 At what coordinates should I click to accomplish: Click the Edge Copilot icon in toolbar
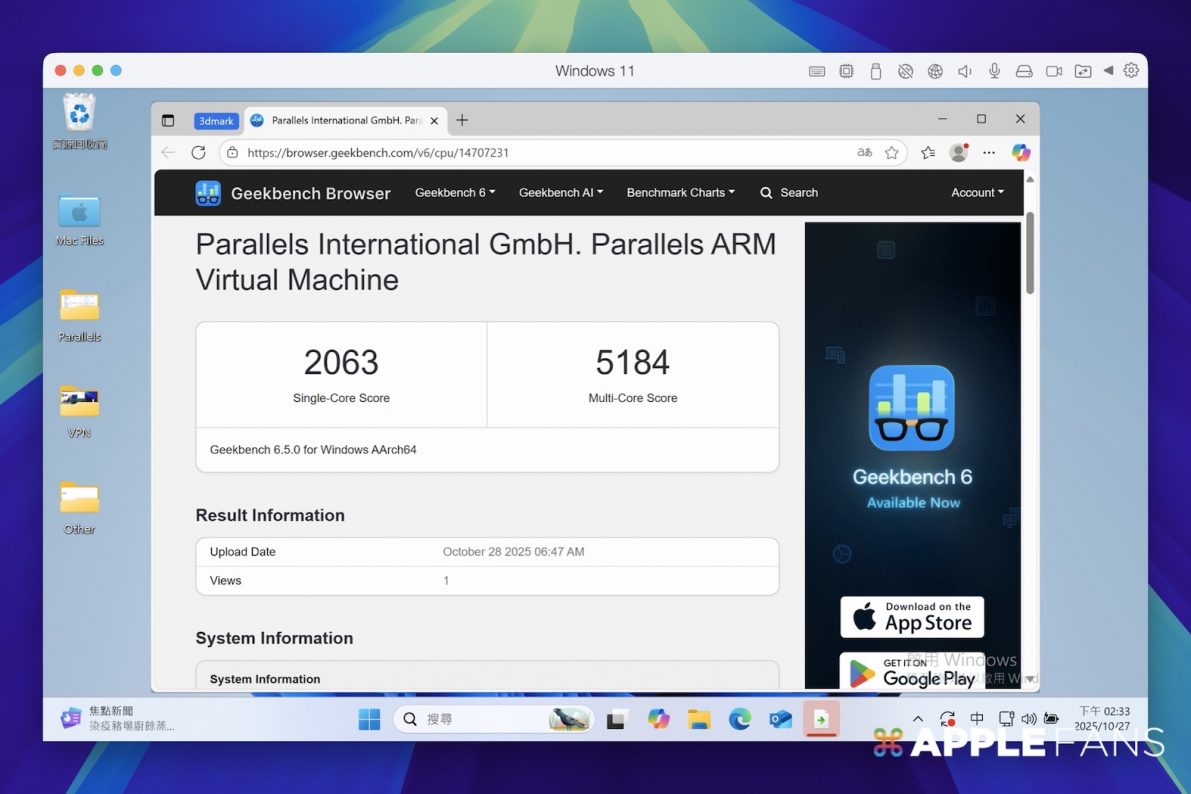[x=1020, y=153]
